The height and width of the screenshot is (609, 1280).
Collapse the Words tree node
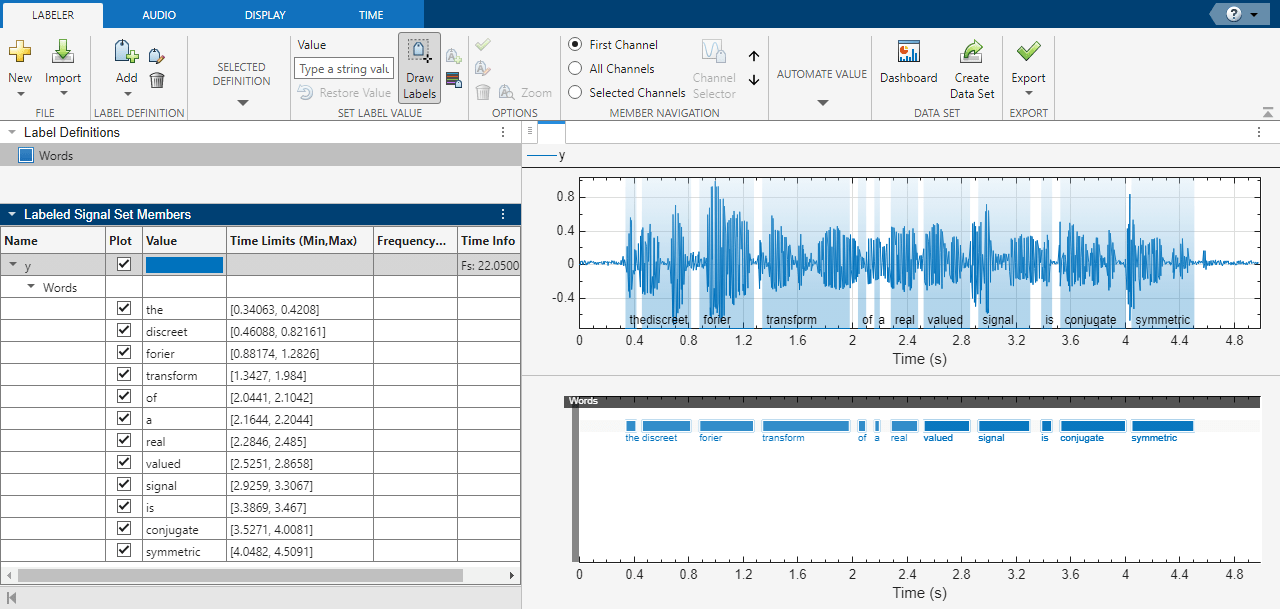coord(31,287)
